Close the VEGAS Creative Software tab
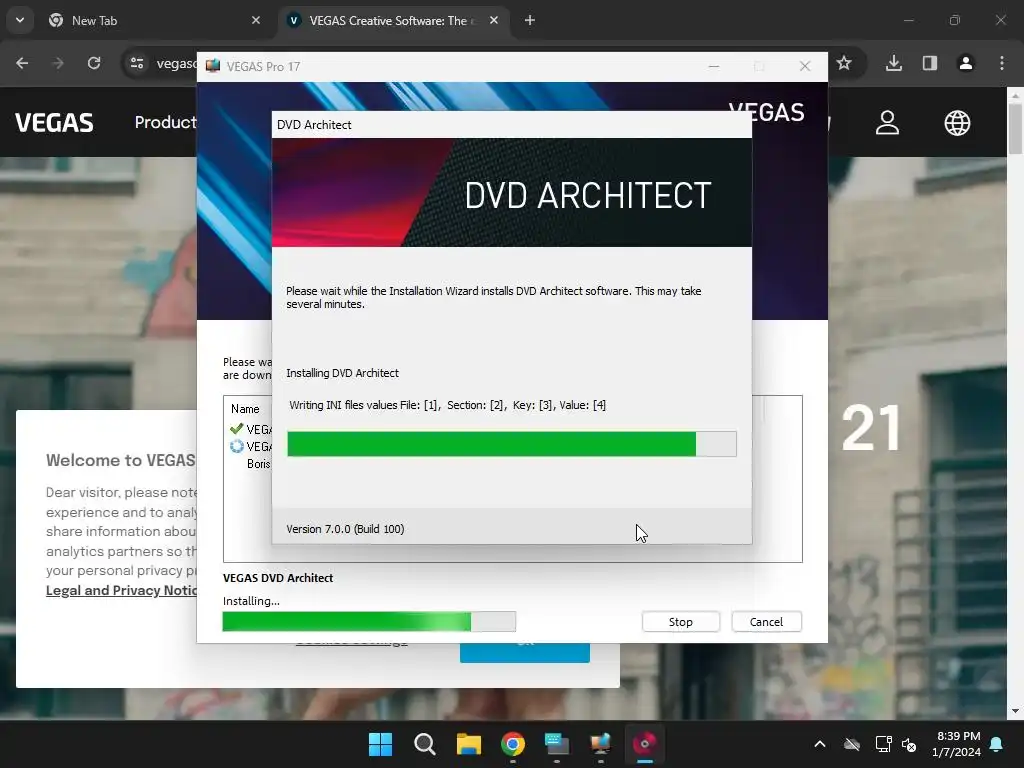 click(x=494, y=20)
